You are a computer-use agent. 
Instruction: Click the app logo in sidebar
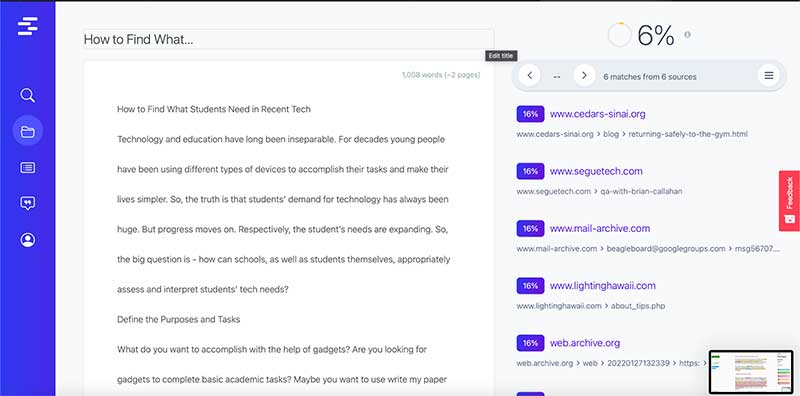28,26
